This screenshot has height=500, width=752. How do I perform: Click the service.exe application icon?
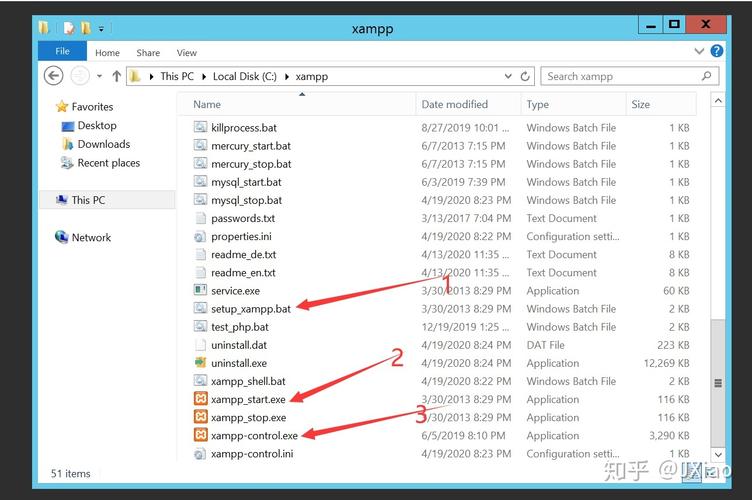(200, 290)
